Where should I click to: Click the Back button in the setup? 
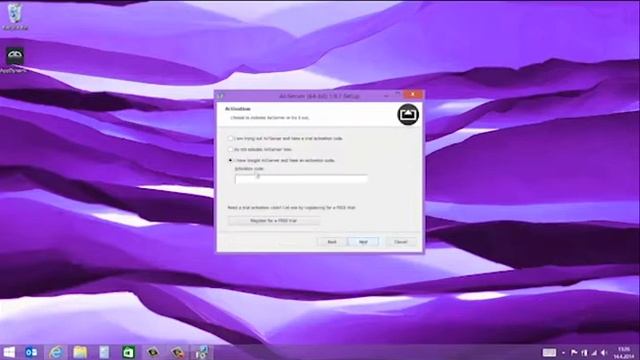(332, 242)
